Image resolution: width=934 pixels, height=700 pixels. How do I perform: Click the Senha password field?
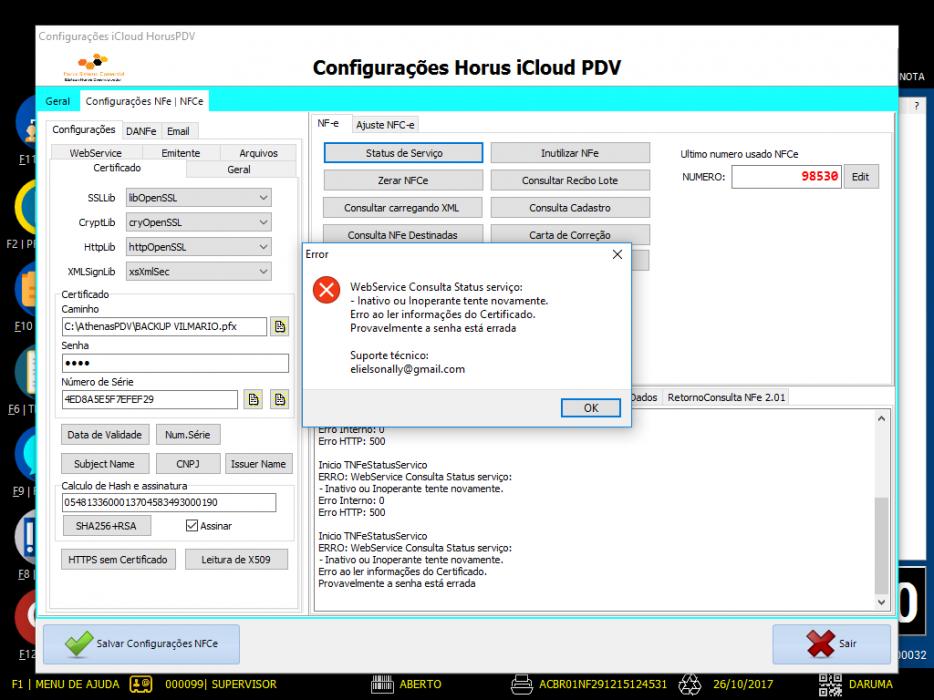175,363
